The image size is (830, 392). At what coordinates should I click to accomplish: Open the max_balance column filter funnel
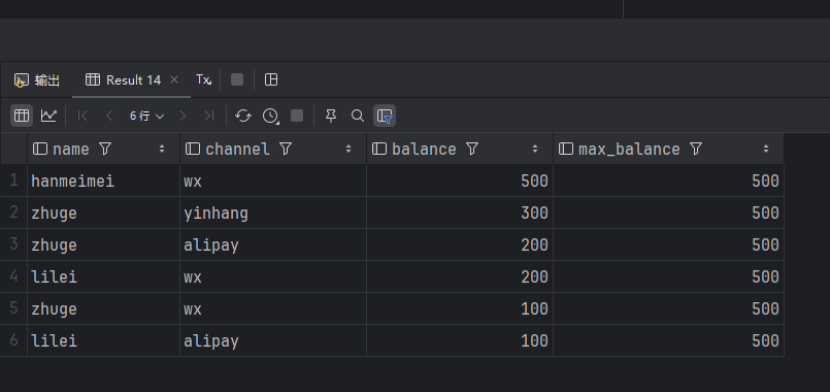pyautogui.click(x=696, y=149)
